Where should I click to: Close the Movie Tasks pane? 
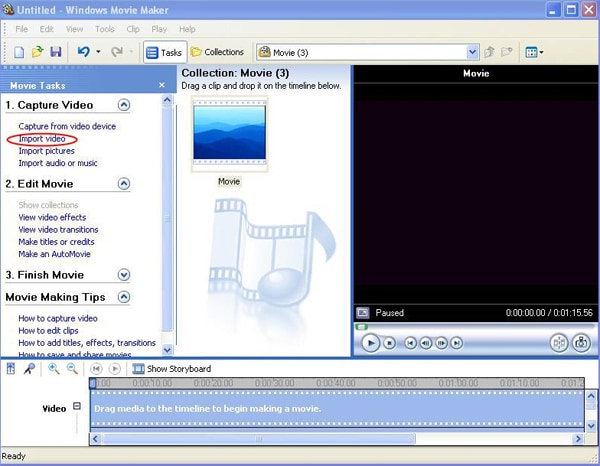pyautogui.click(x=162, y=85)
